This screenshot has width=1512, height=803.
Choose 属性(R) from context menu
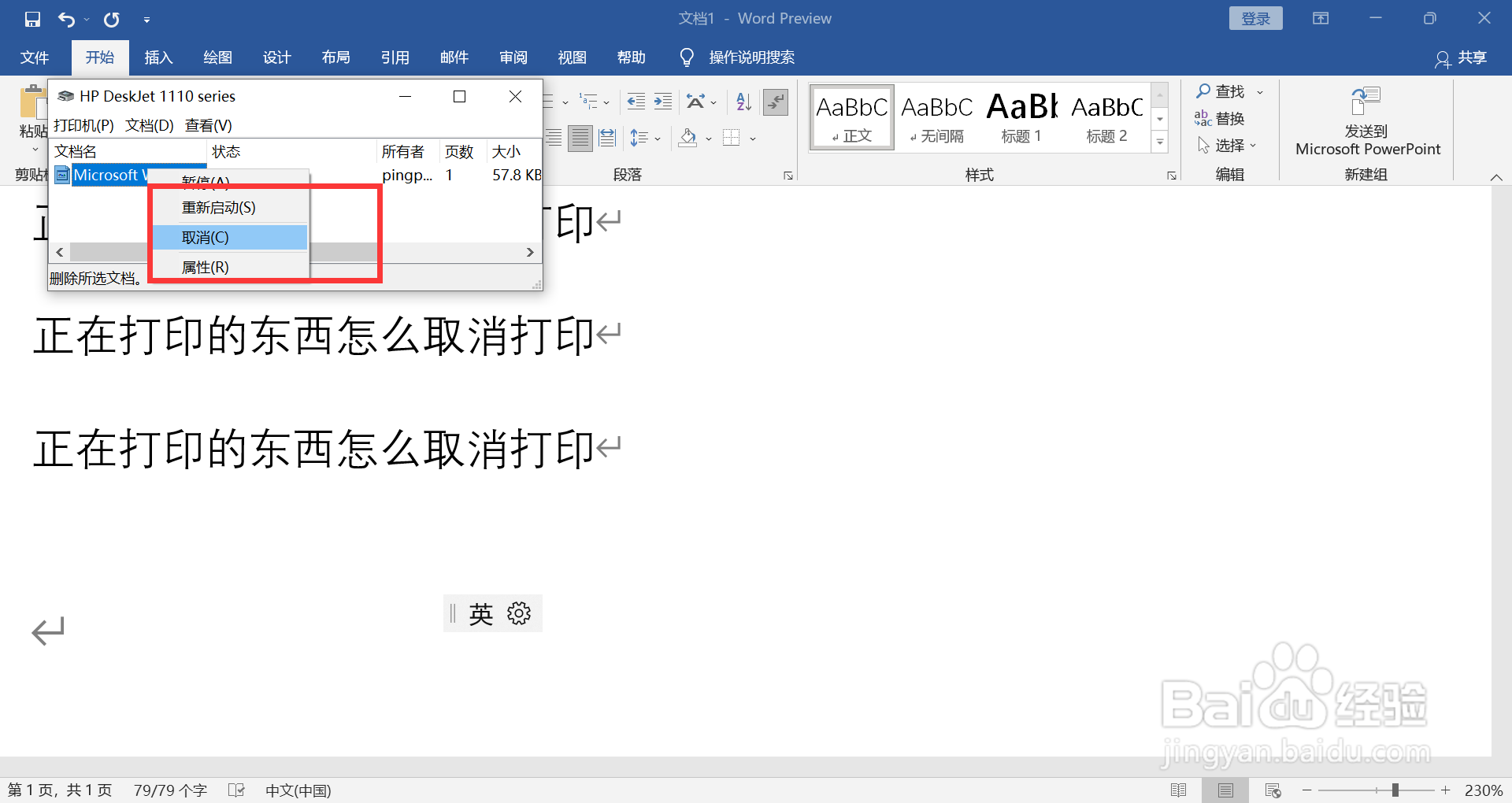(x=229, y=268)
